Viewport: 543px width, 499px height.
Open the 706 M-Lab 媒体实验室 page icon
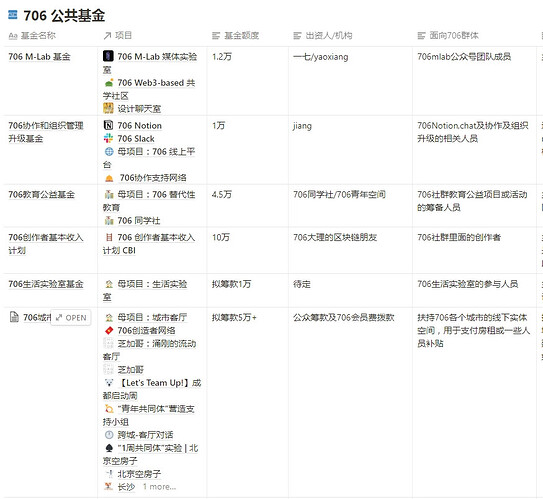(x=108, y=56)
